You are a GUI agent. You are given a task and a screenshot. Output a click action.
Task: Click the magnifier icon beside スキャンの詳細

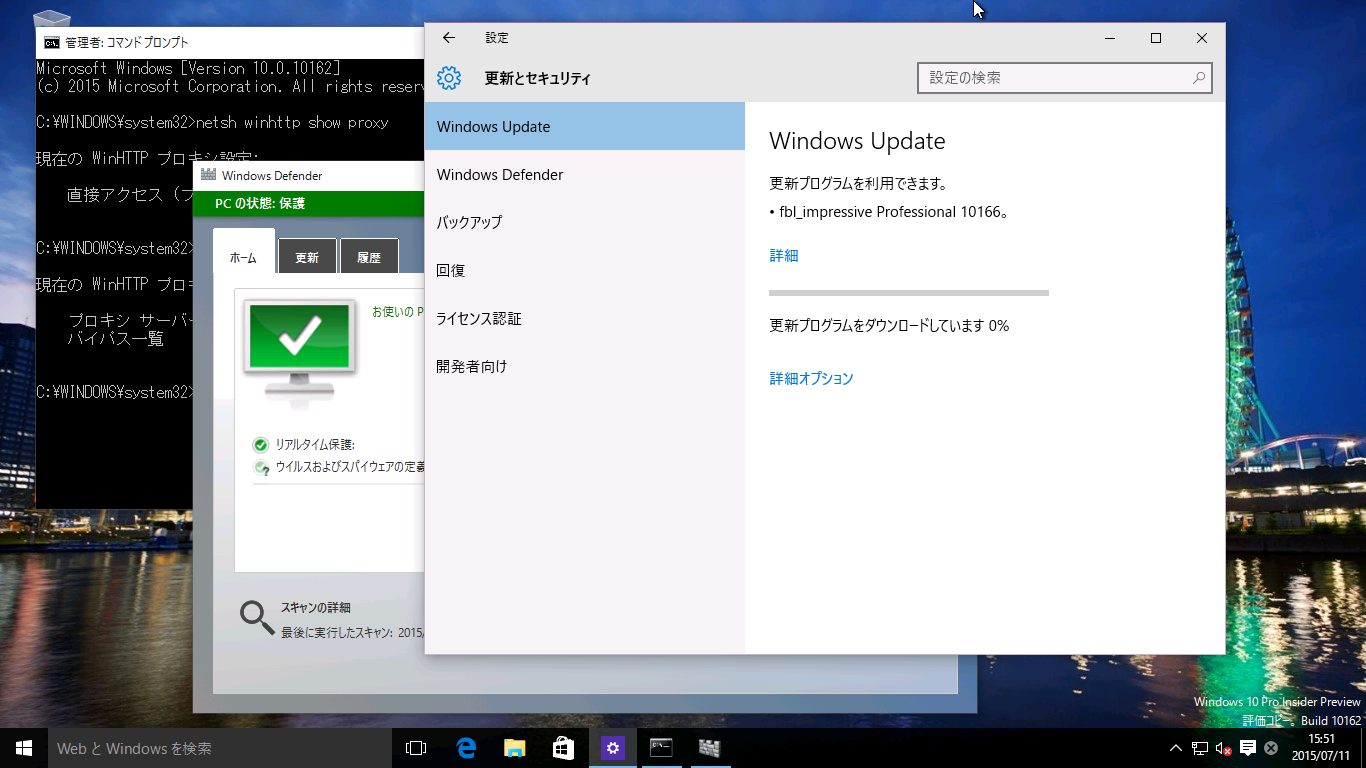pyautogui.click(x=257, y=618)
